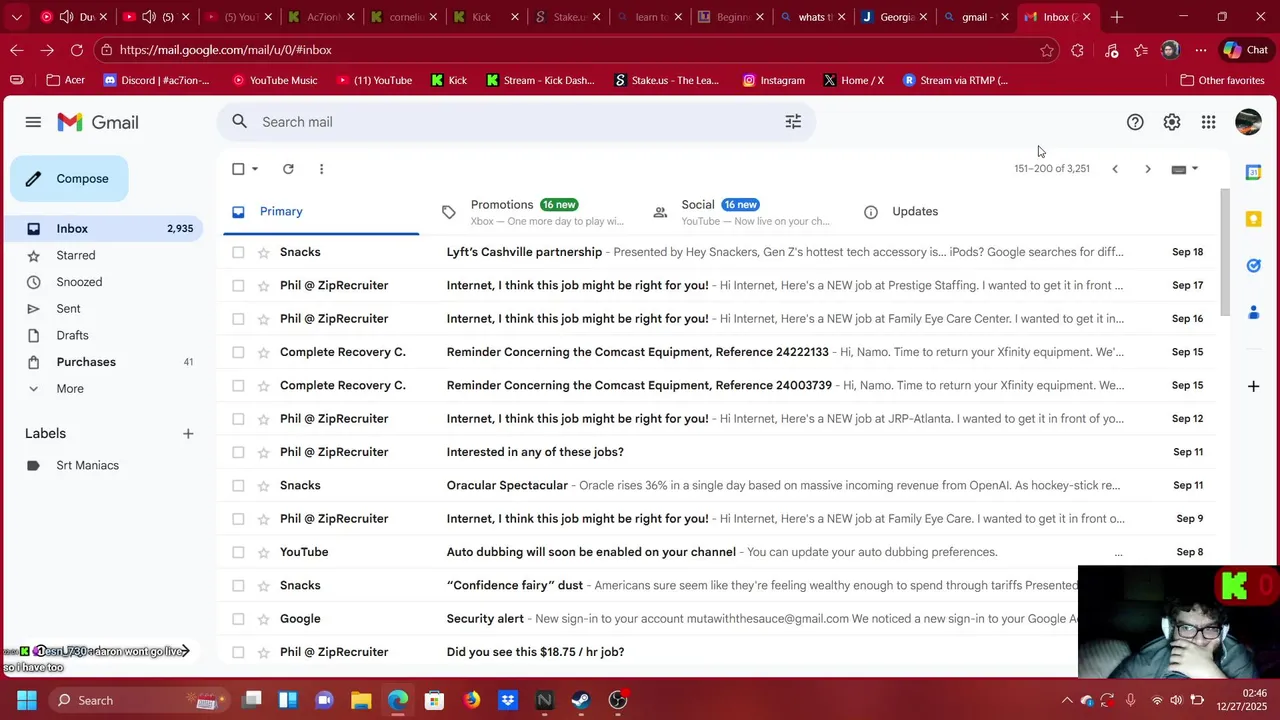This screenshot has height=720, width=1280.
Task: Go to older messages page
Action: coord(1148,169)
